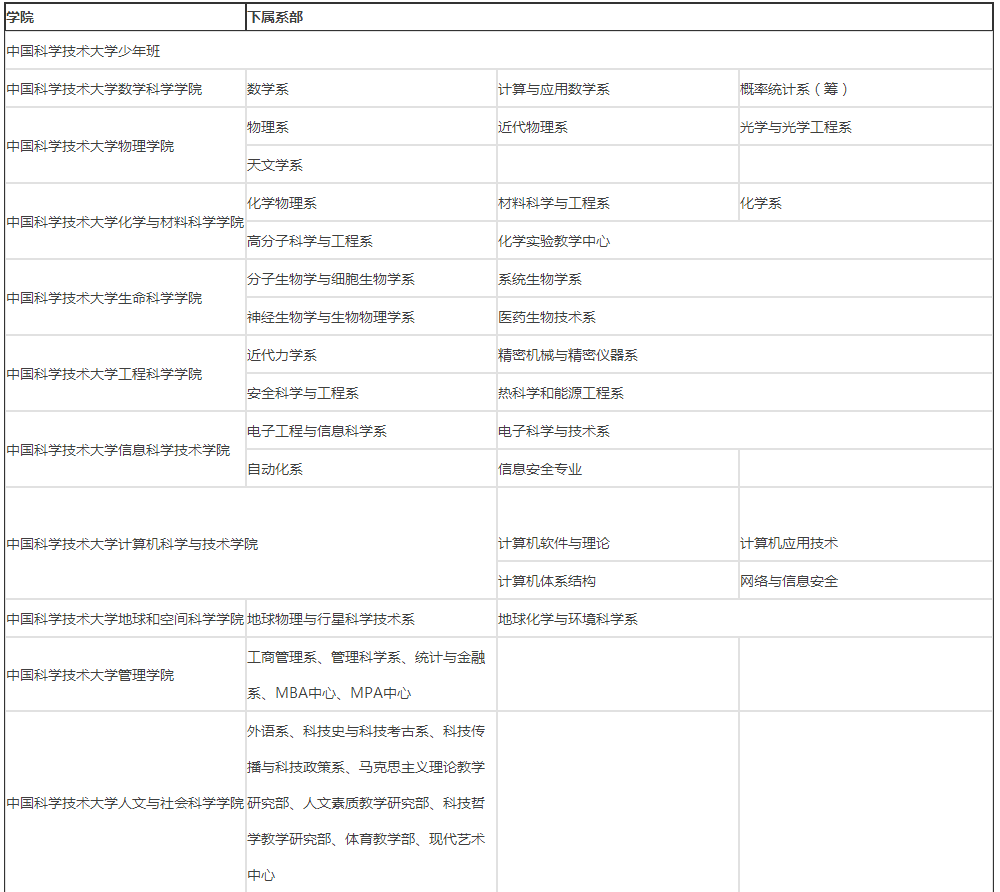Select 中国科学技术大学物理学院 cell
Image resolution: width=1000 pixels, height=892 pixels.
[125, 146]
